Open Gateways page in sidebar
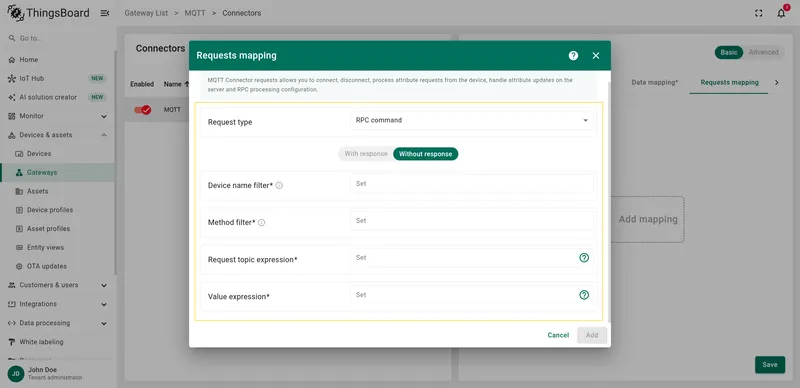This screenshot has height=388, width=800. click(57, 173)
